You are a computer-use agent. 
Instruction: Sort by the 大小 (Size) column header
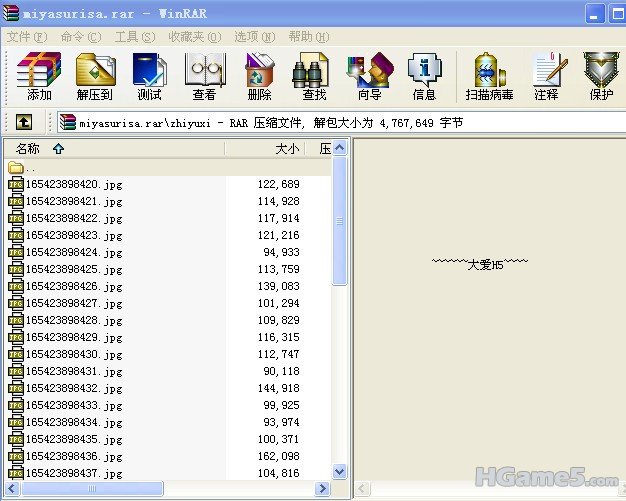tap(286, 149)
